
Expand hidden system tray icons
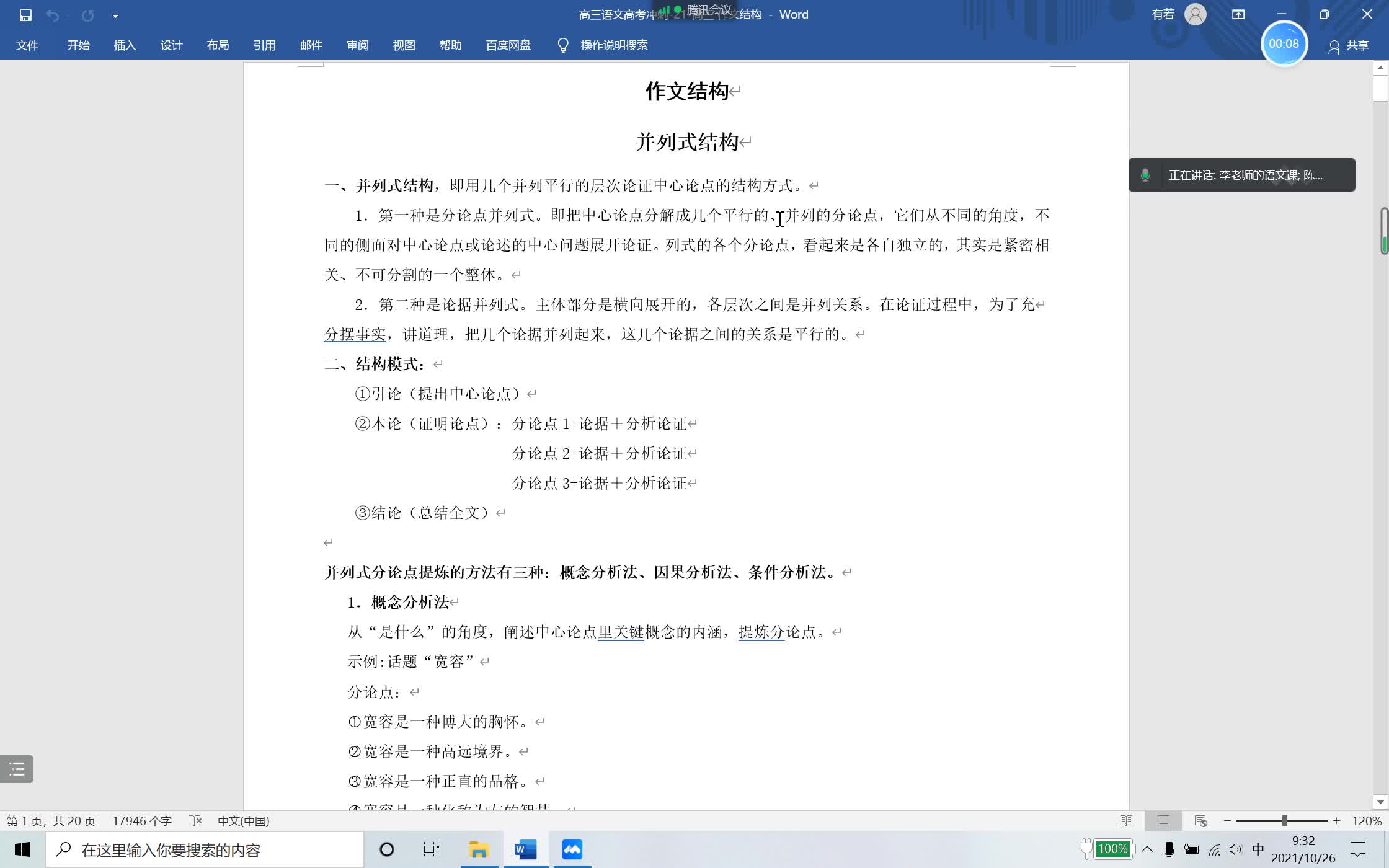pos(1147,849)
